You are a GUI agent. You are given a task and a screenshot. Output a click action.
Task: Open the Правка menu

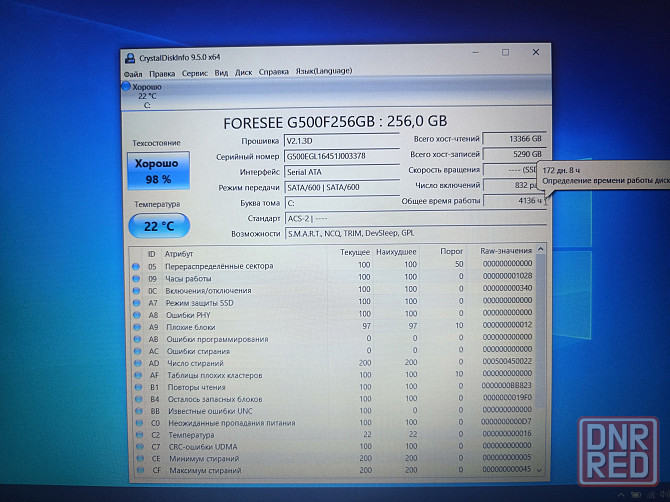pyautogui.click(x=162, y=74)
